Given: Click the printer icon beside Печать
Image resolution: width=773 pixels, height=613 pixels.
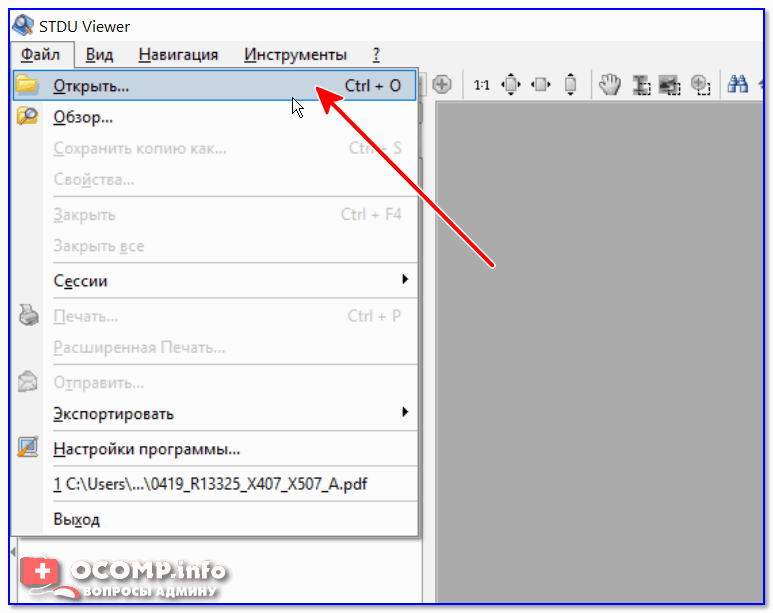Looking at the screenshot, I should [28, 315].
